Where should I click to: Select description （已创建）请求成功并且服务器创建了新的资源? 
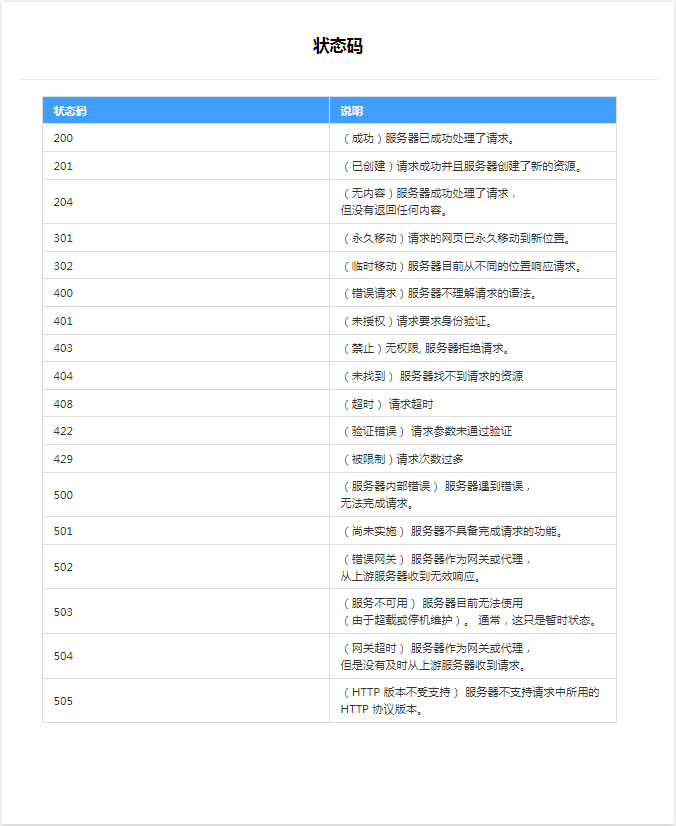[473, 166]
